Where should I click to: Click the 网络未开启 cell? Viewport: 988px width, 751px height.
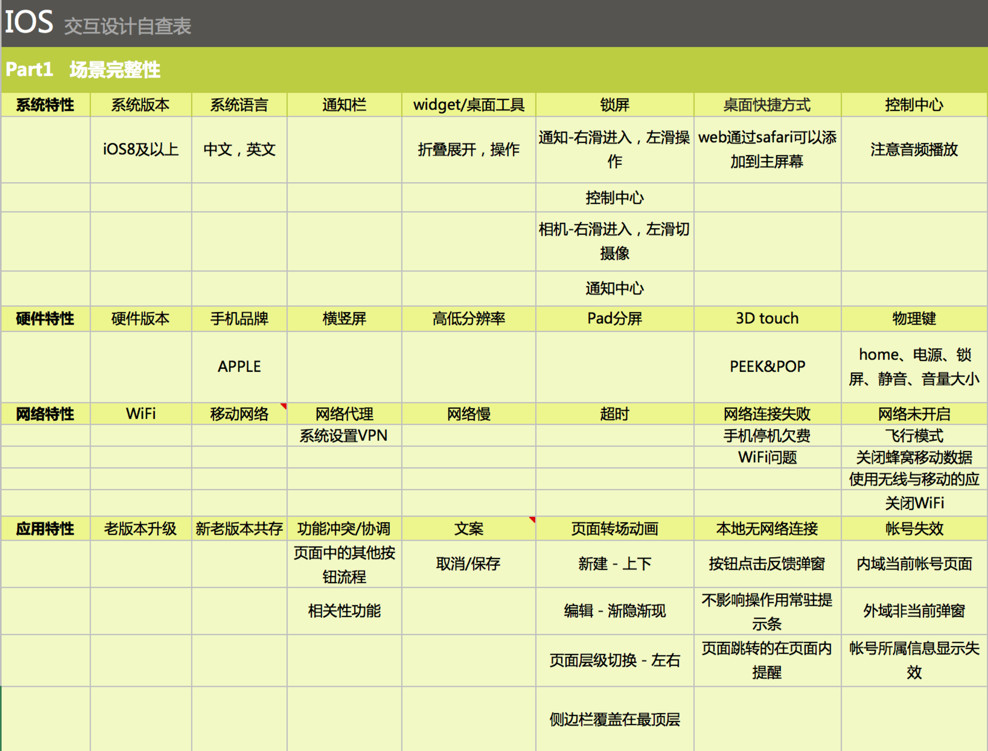click(x=914, y=414)
